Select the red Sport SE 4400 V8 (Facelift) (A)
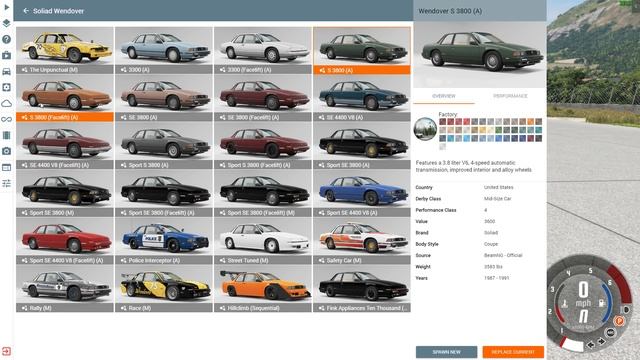640x360 pixels. (x=65, y=241)
